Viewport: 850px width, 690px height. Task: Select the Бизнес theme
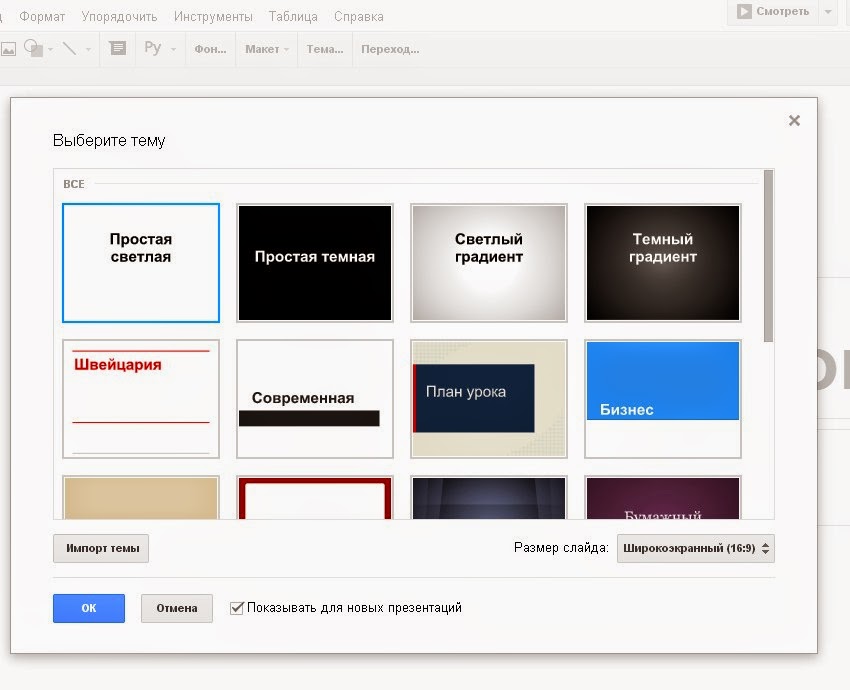663,399
